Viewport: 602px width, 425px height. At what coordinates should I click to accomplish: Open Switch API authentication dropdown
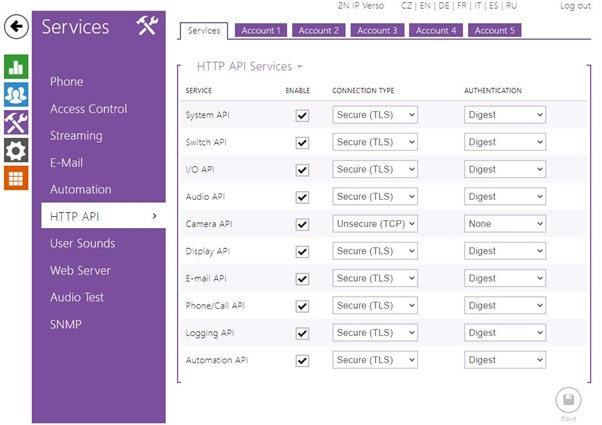[x=505, y=143]
